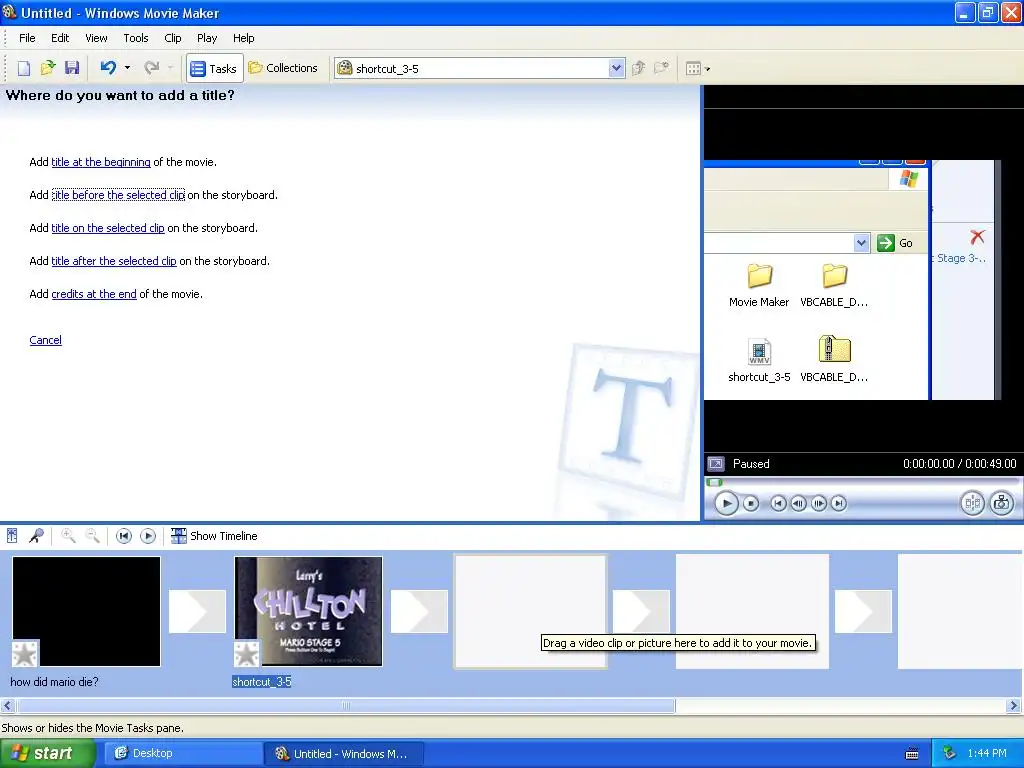Click the transition cell after first clip
Image resolution: width=1024 pixels, height=768 pixels.
[197, 611]
